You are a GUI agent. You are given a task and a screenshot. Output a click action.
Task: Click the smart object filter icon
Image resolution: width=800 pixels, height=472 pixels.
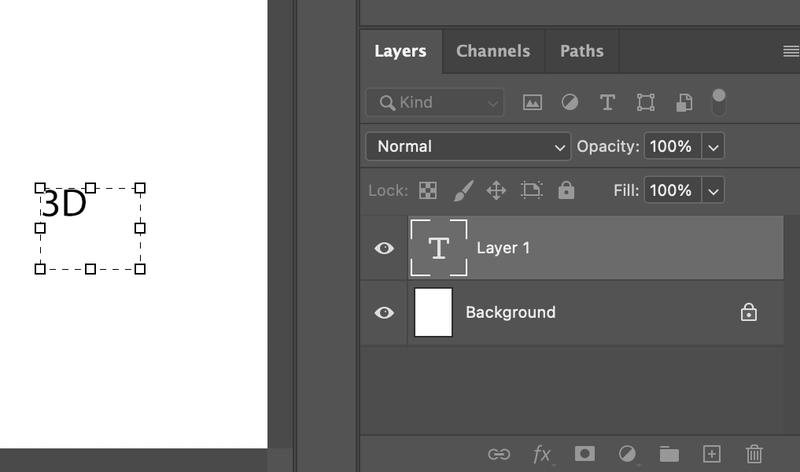684,102
